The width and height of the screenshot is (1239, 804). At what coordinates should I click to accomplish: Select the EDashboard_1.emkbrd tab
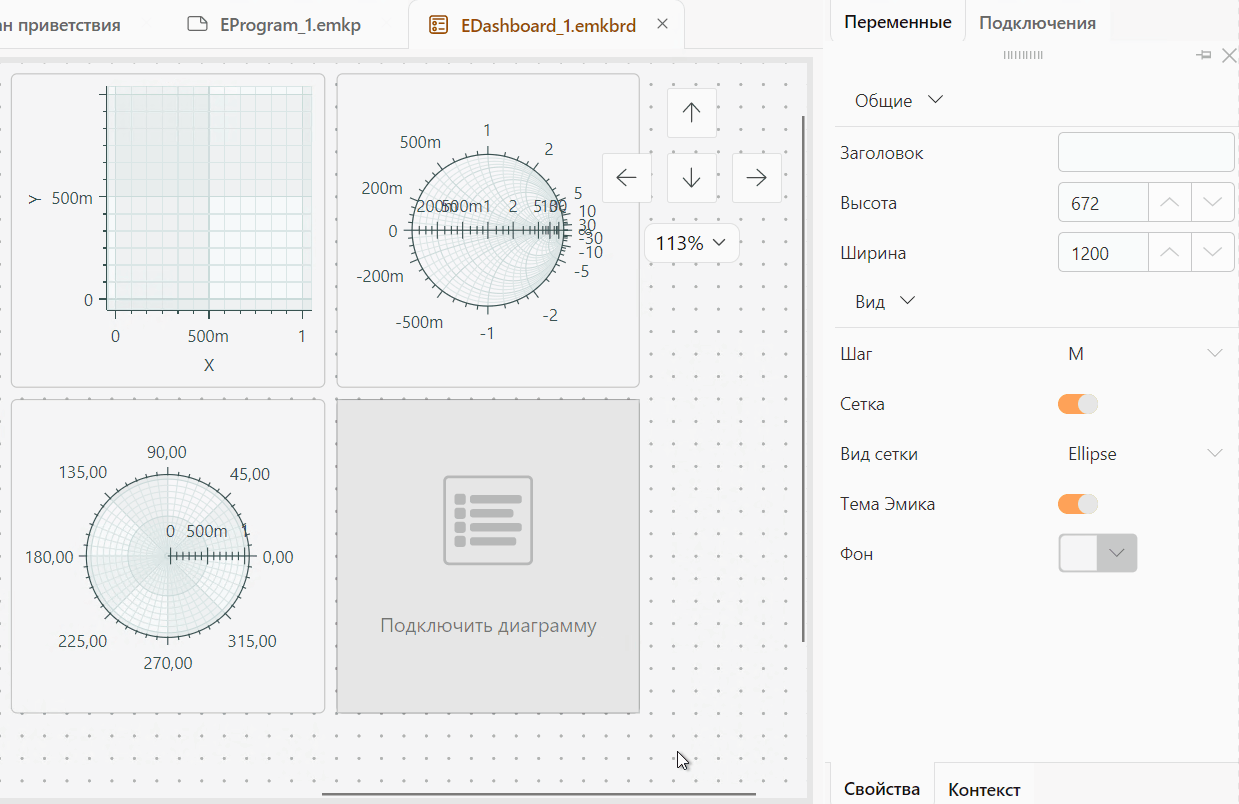[x=547, y=25]
